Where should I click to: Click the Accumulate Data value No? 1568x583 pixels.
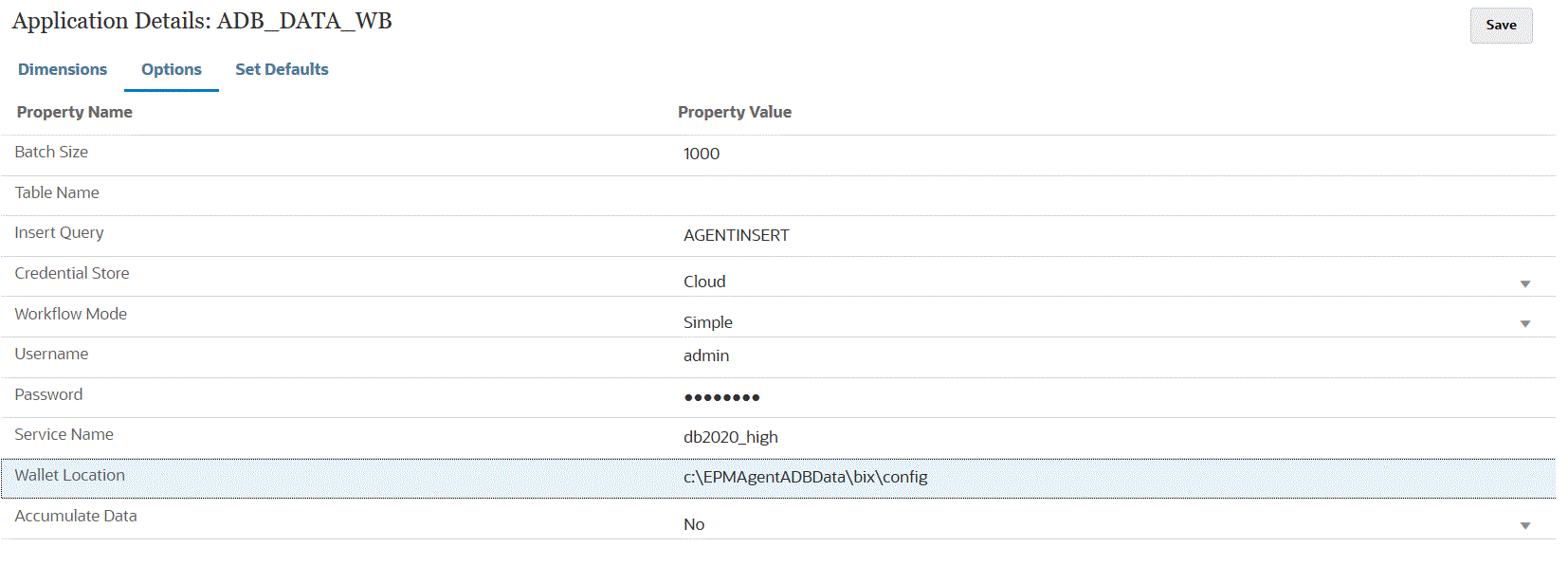coord(693,524)
